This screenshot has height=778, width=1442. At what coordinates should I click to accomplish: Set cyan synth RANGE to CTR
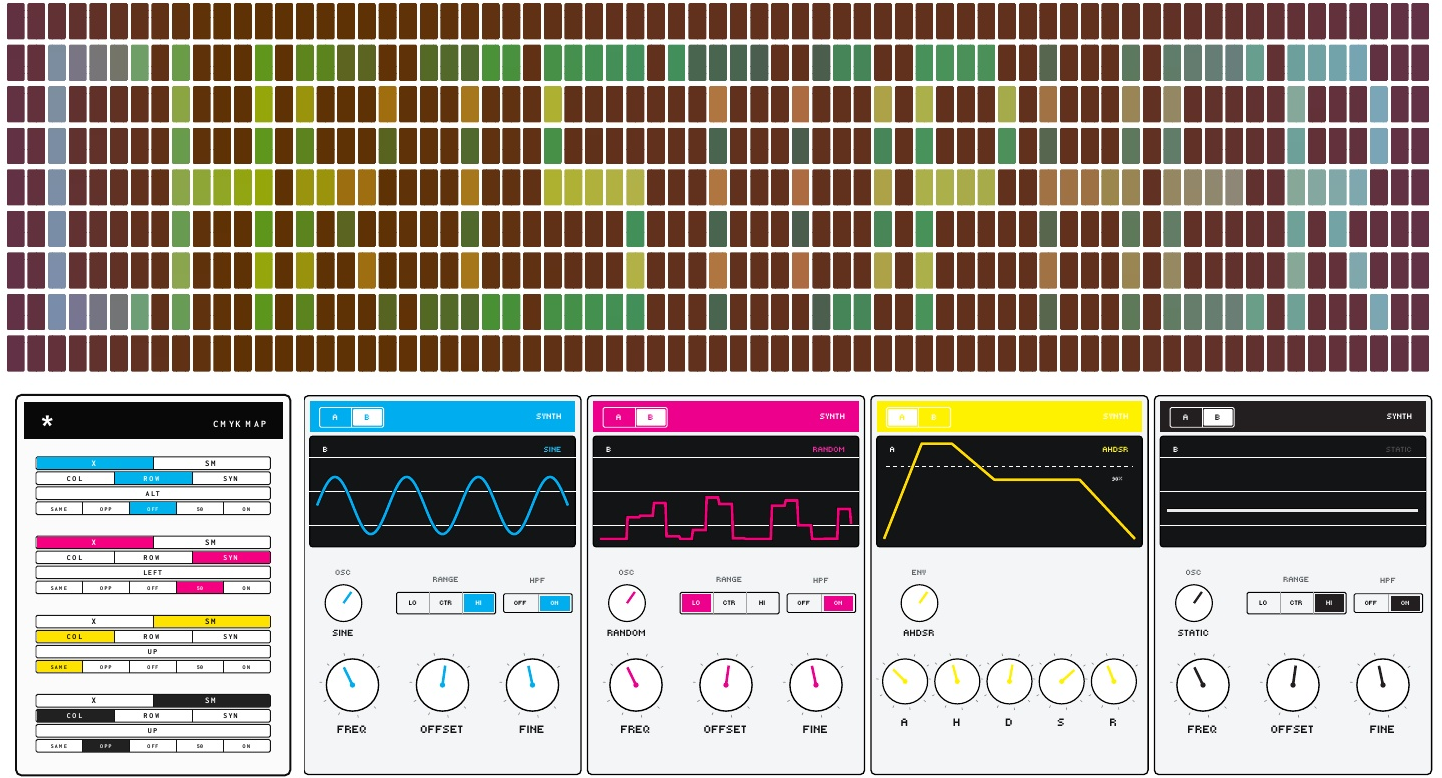(446, 603)
